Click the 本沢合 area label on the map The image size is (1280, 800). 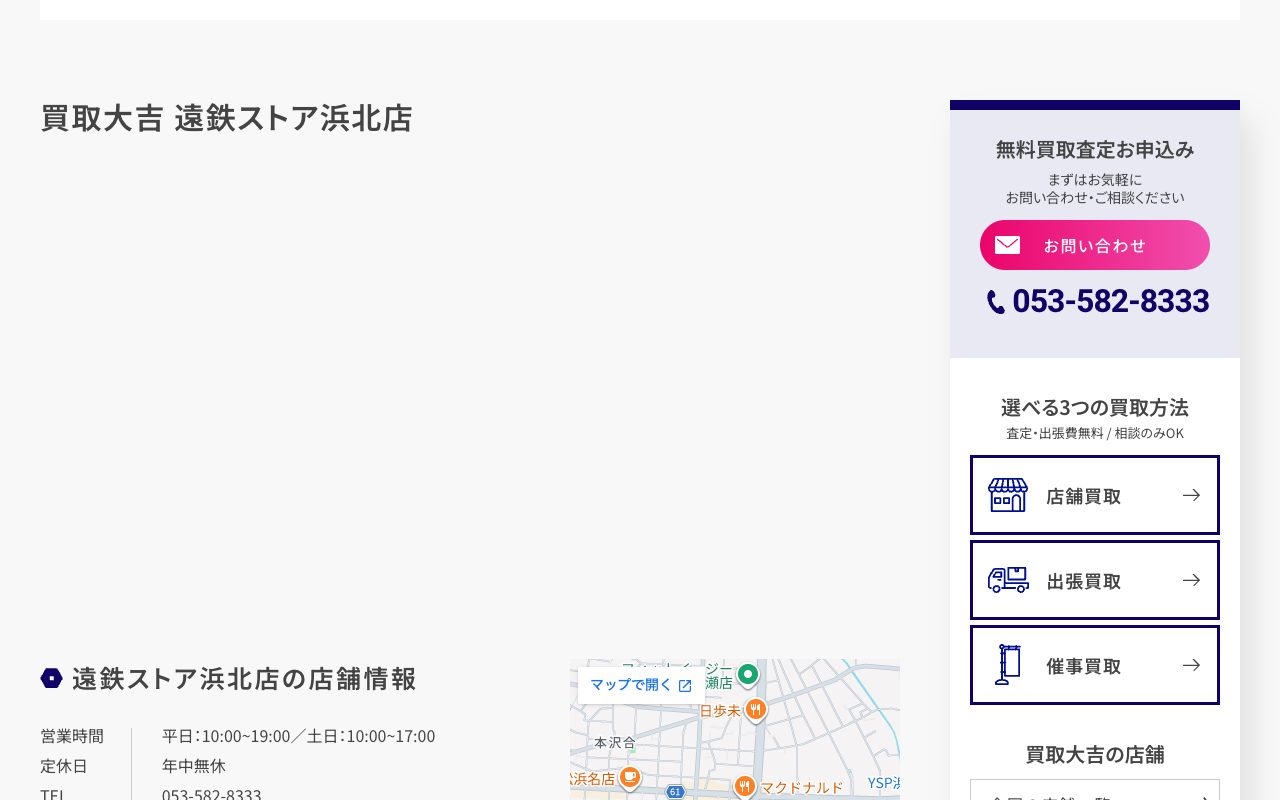pos(615,743)
